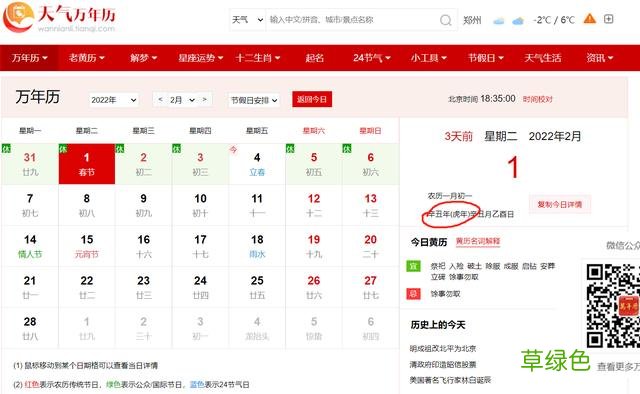
Task: Click the 天气万年历 site logo
Action: click(60, 17)
